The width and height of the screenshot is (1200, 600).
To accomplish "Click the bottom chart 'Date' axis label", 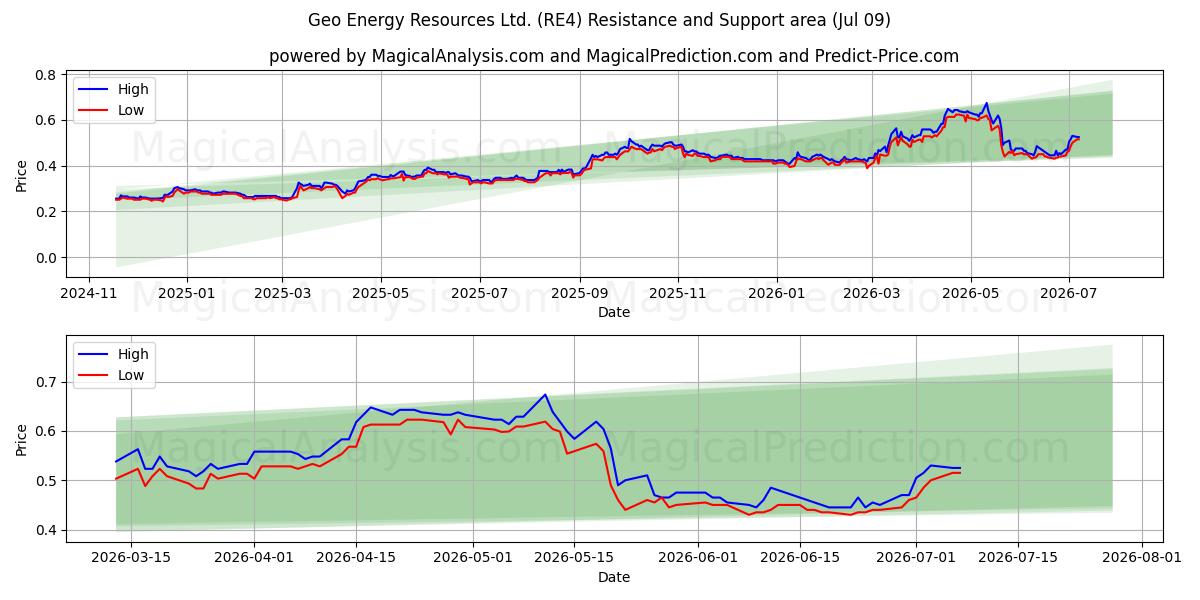I will (x=614, y=577).
